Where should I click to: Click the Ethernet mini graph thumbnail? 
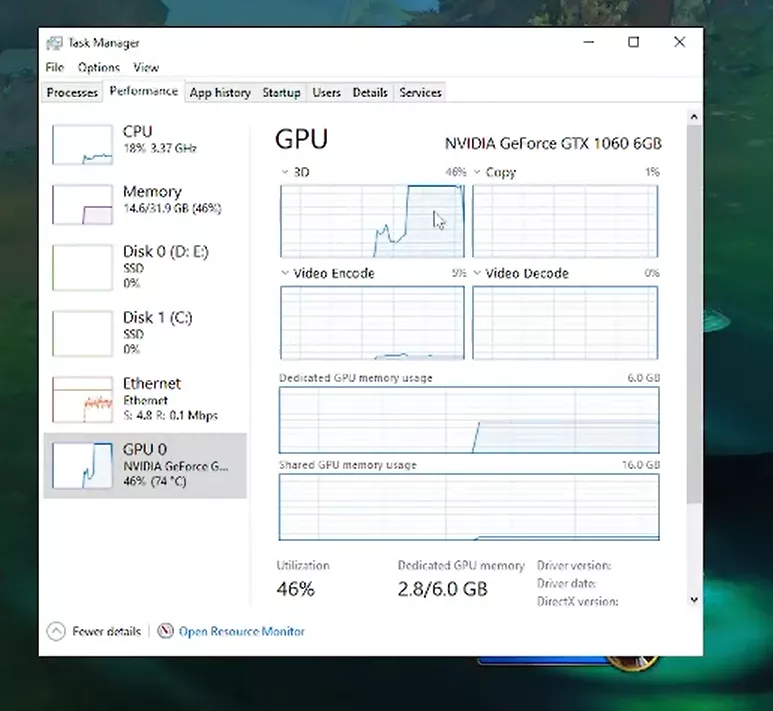click(83, 400)
